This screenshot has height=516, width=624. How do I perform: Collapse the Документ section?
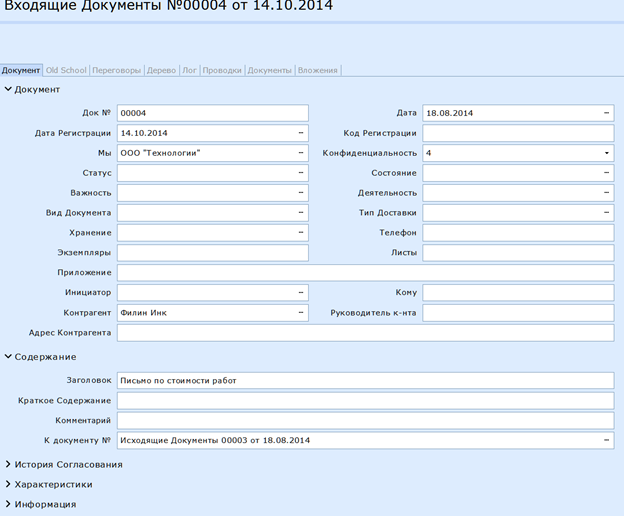[x=8, y=89]
